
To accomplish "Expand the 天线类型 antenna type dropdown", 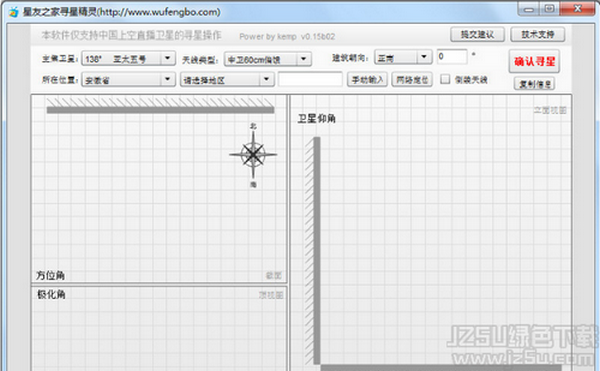I will 267,59.
